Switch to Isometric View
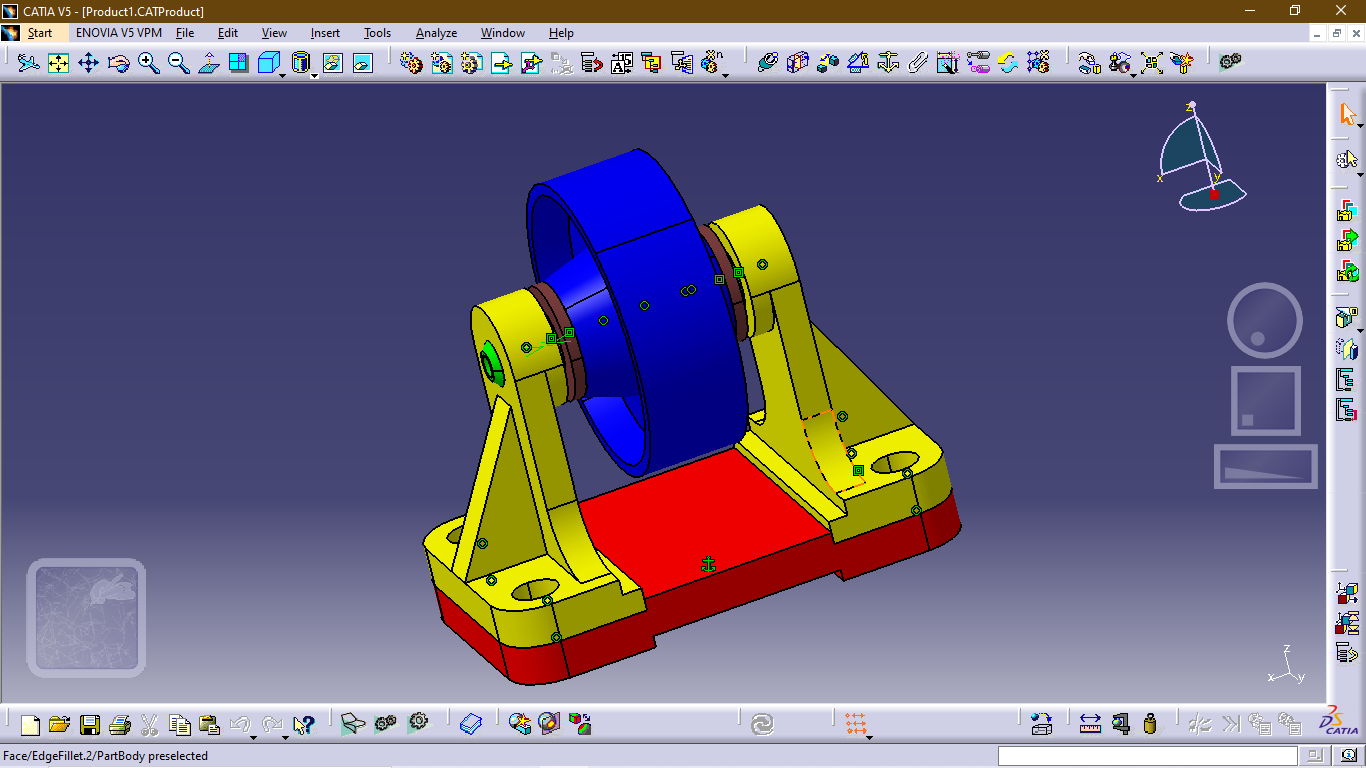1366x768 pixels. tap(268, 62)
